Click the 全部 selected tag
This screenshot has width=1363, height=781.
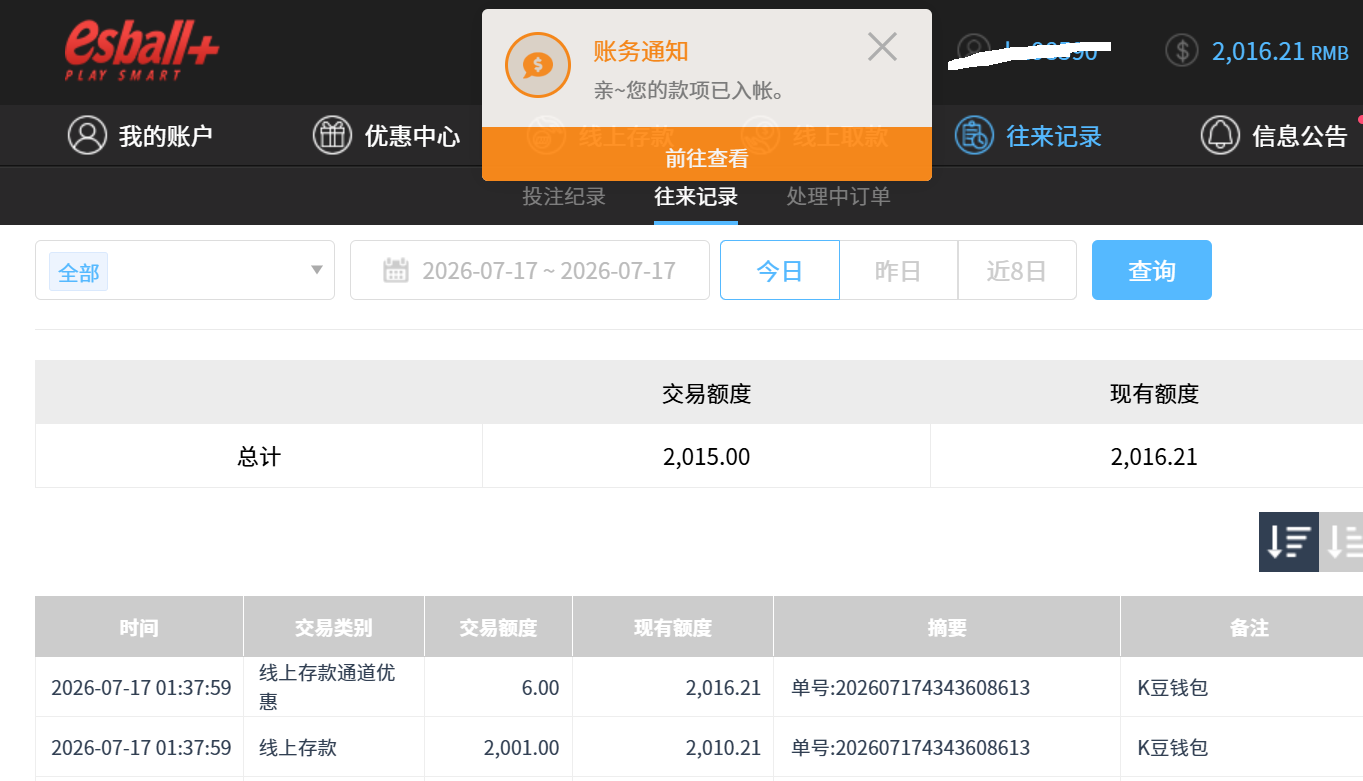(x=79, y=272)
